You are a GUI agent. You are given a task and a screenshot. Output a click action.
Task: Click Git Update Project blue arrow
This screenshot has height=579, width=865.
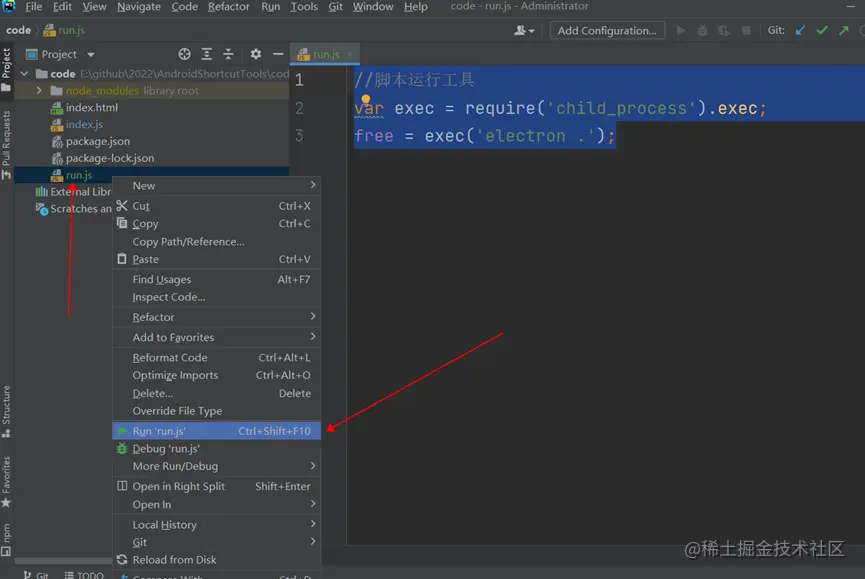tap(800, 30)
